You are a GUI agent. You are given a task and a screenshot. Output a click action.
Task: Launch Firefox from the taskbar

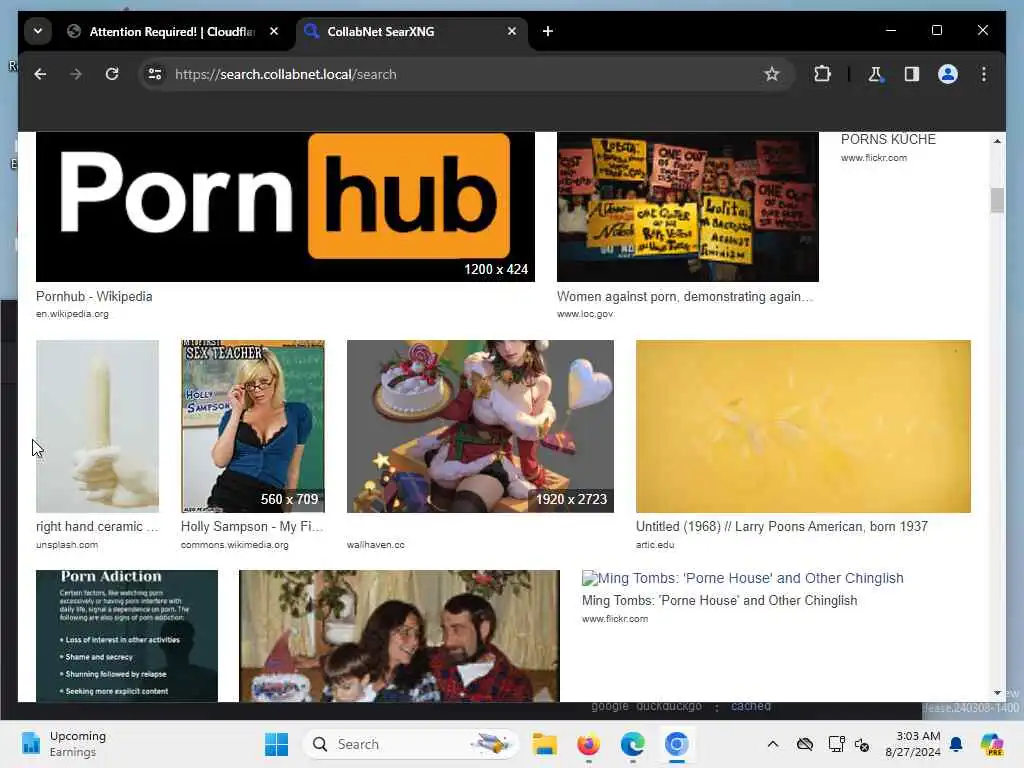click(588, 744)
